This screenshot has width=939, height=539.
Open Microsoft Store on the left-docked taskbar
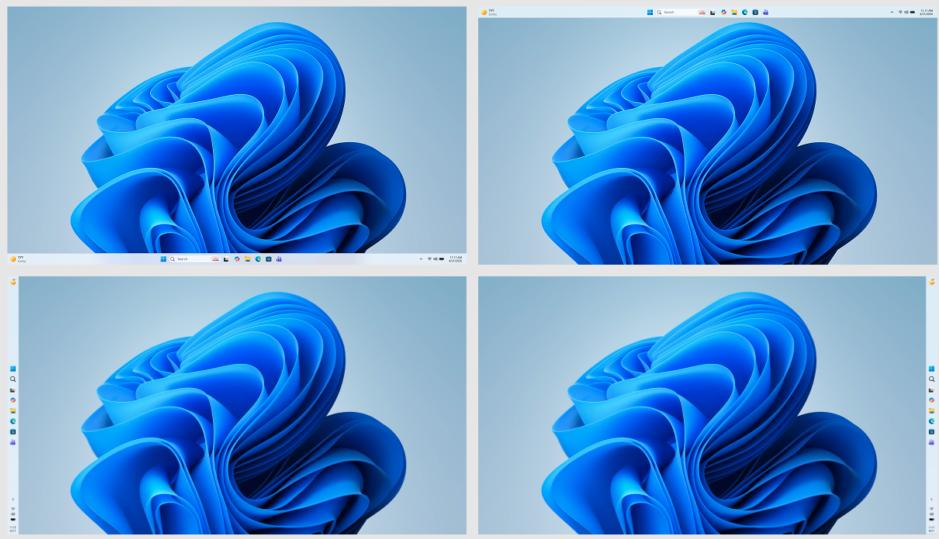coord(13,432)
